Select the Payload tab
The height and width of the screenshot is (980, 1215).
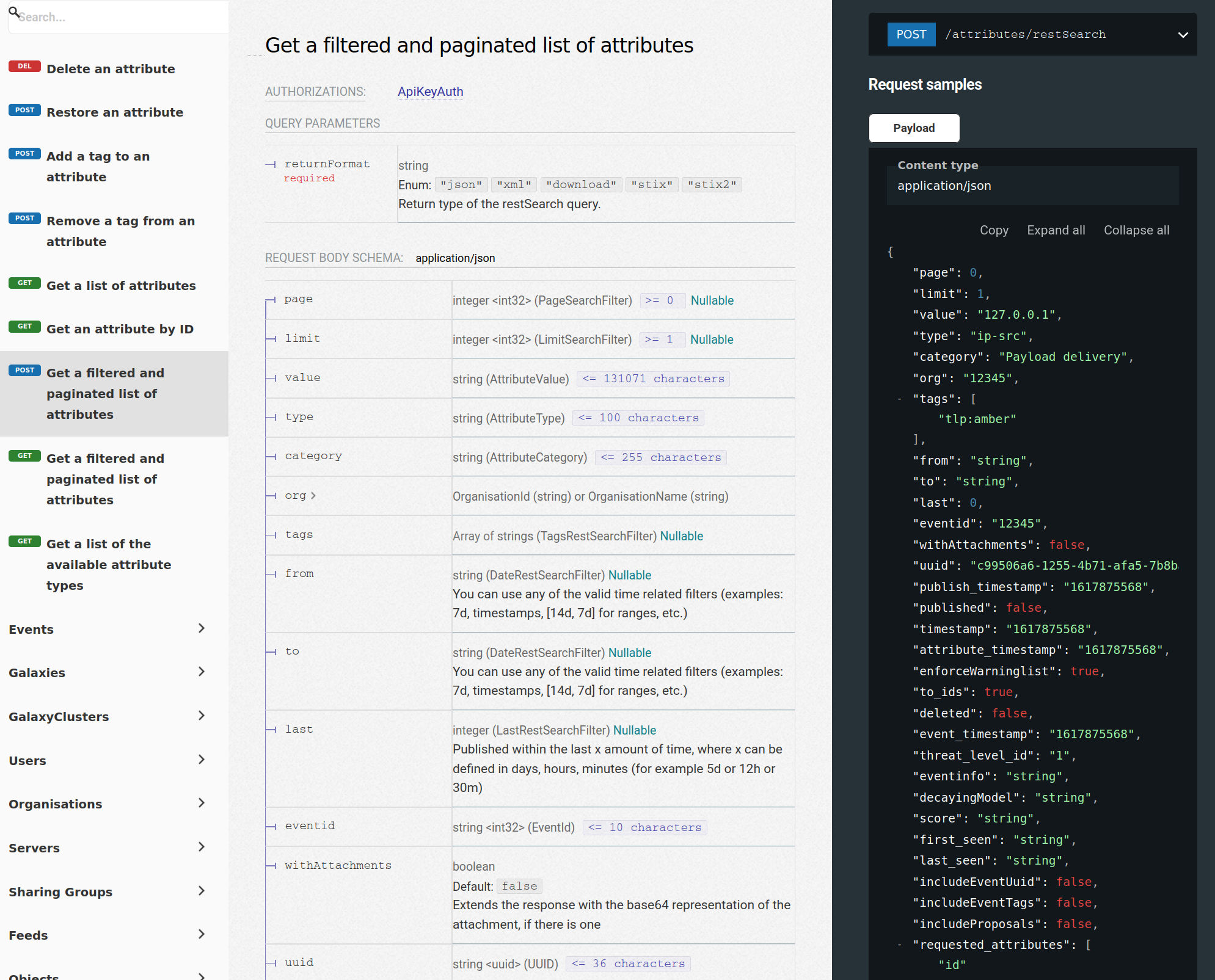[x=914, y=128]
